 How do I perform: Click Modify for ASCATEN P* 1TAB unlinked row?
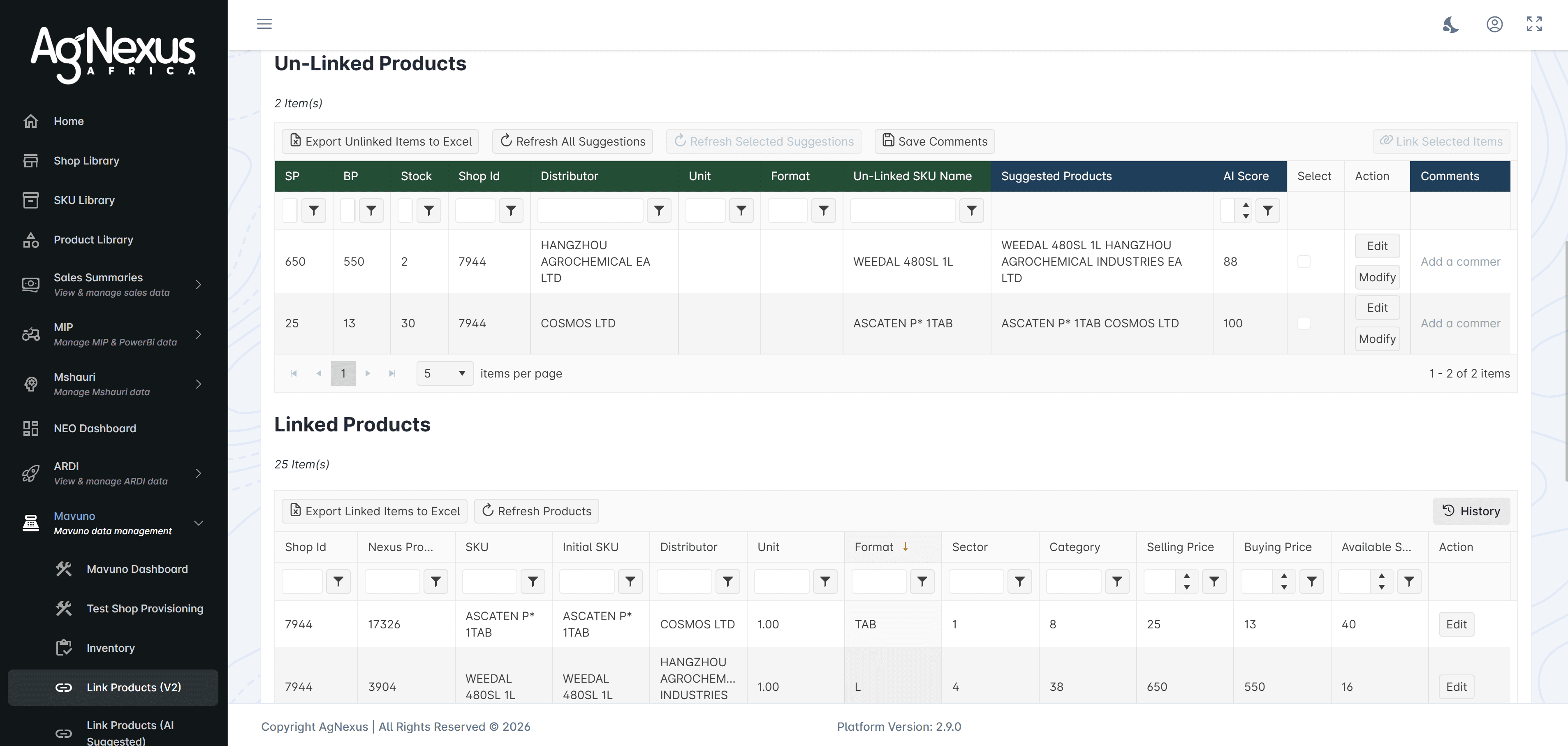1377,339
